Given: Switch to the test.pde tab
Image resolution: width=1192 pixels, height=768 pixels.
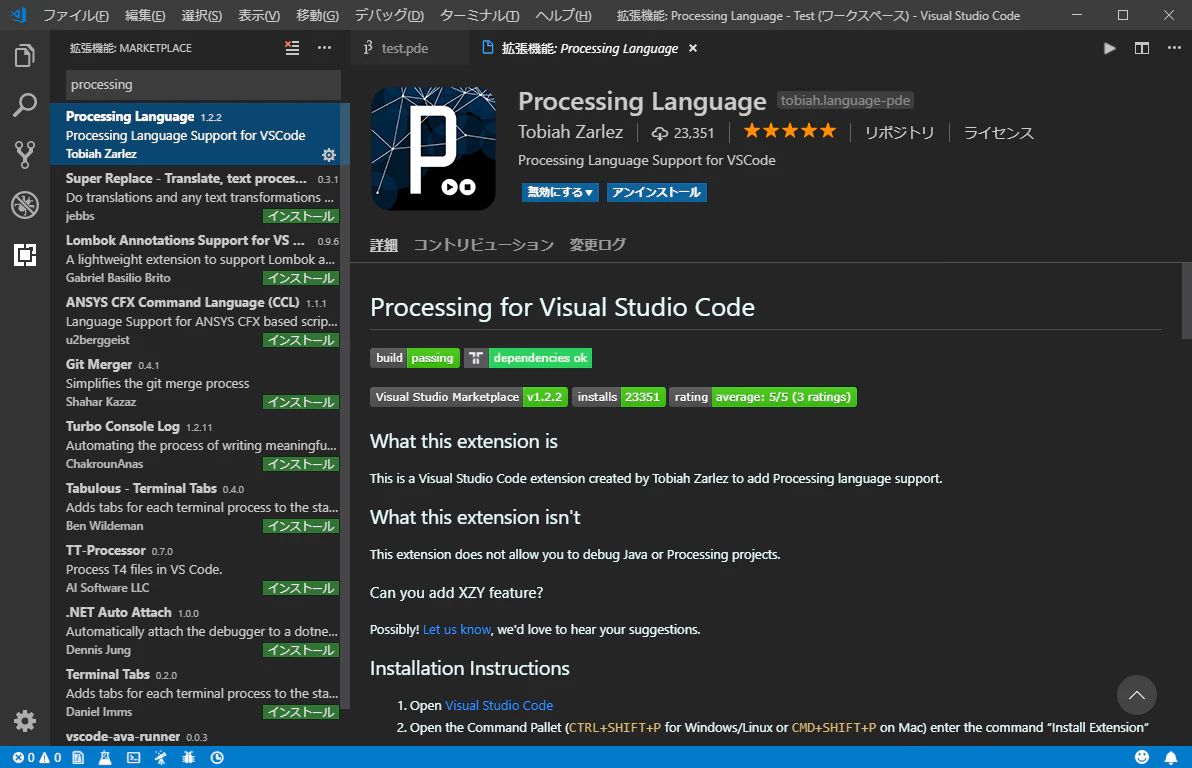Looking at the screenshot, I should pos(404,48).
